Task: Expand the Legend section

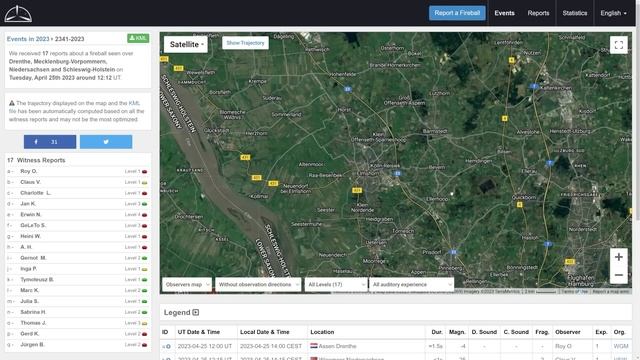Action: [x=196, y=312]
